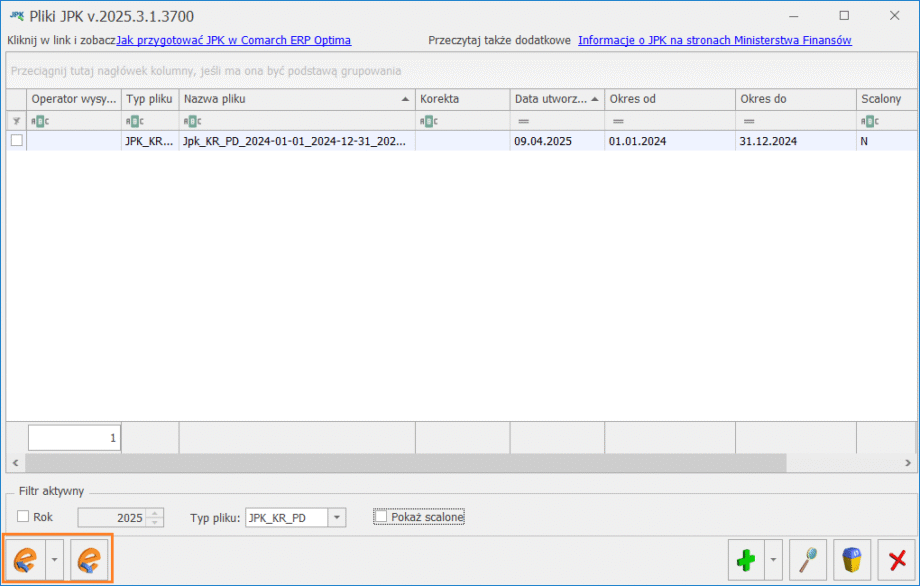Increase the year with stepper arrows
This screenshot has height=586, width=920.
(x=155, y=513)
